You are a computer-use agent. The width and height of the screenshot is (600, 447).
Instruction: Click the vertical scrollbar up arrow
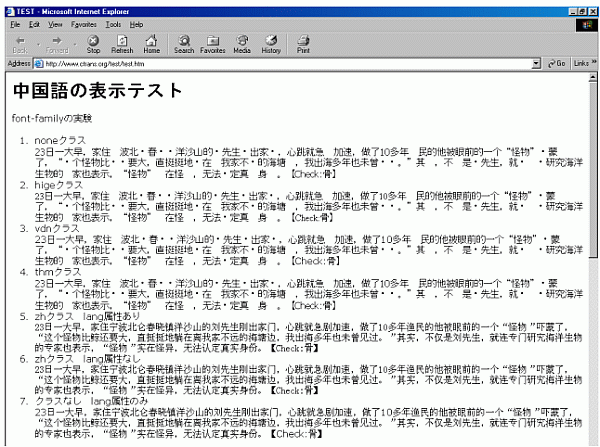pyautogui.click(x=593, y=77)
